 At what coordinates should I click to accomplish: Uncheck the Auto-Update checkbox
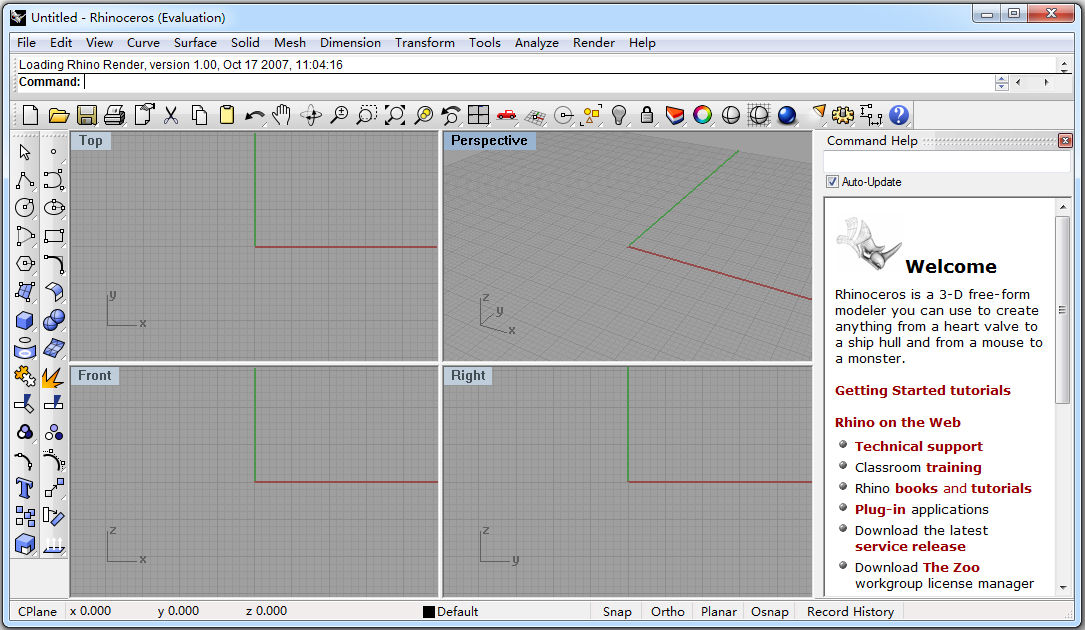pos(832,182)
